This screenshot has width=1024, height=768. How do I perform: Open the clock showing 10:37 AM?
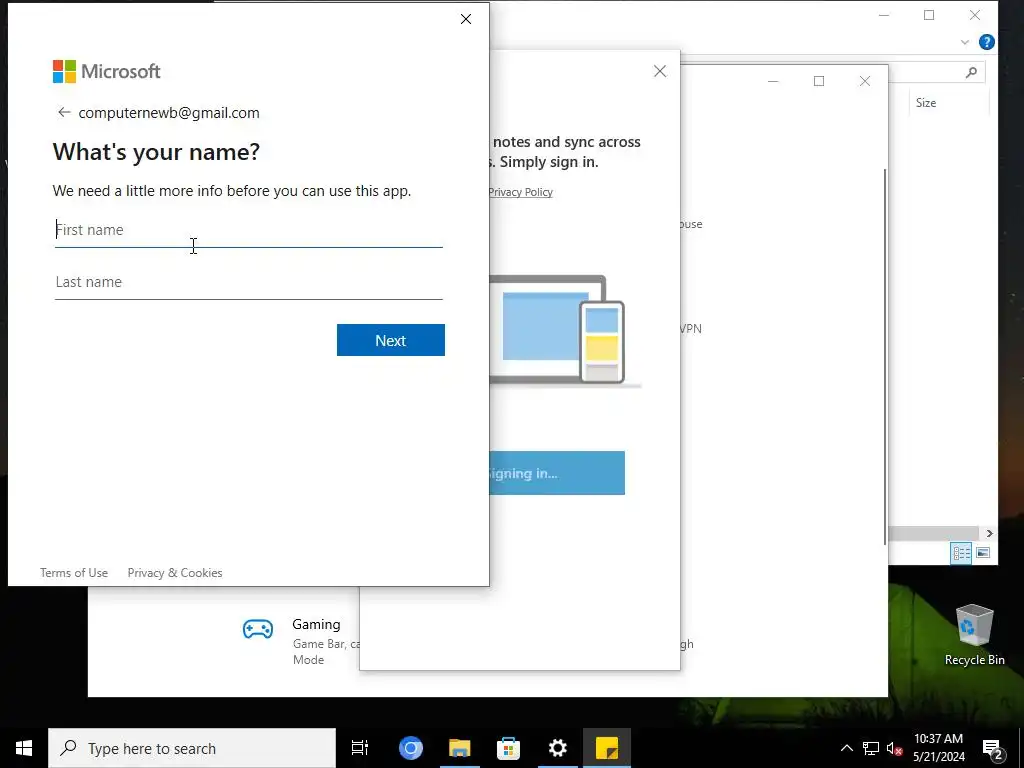[x=938, y=748]
